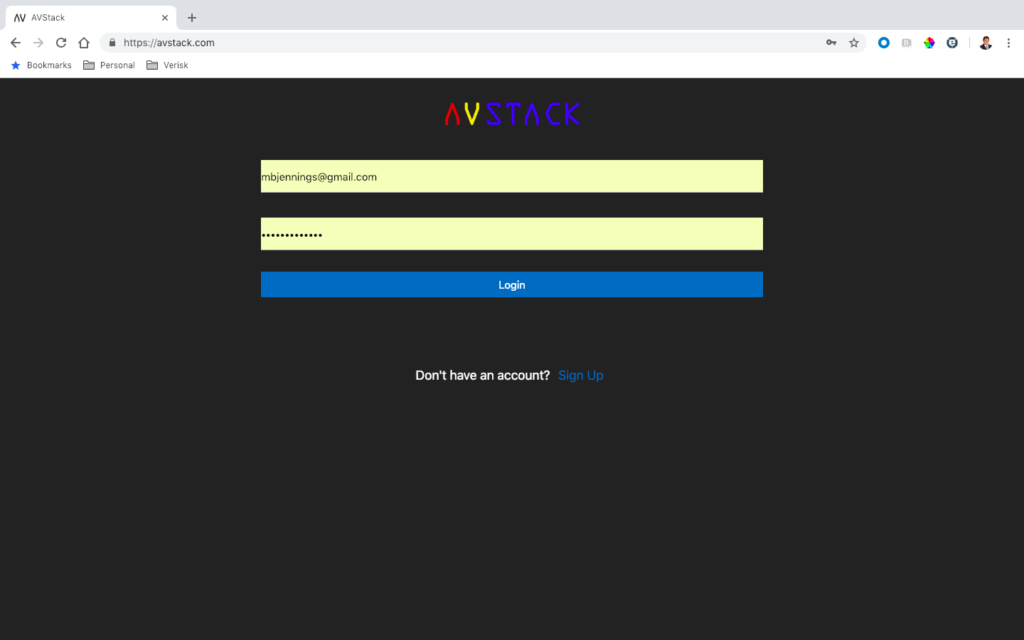
Task: Open the Personal bookmarks folder
Action: (109, 65)
